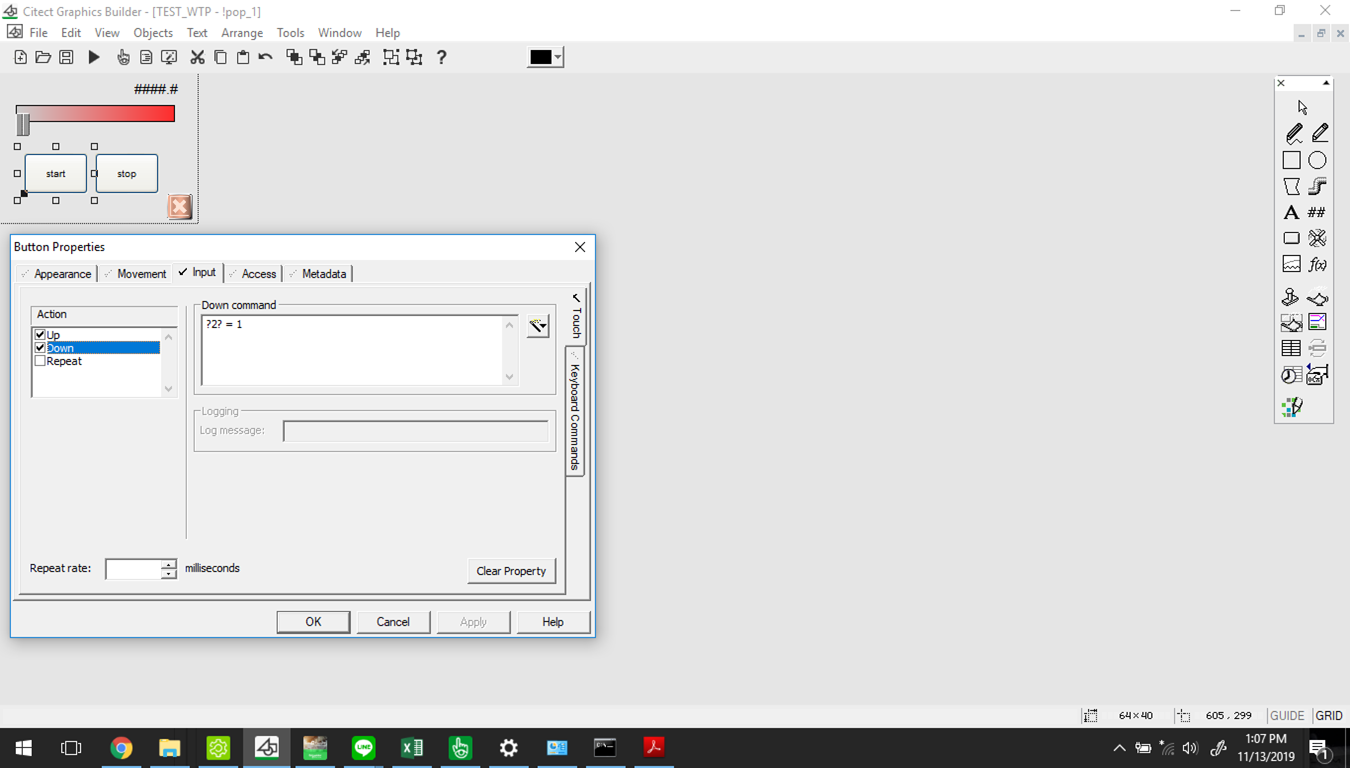
Task: Toggle the Down action checkbox
Action: 40,348
